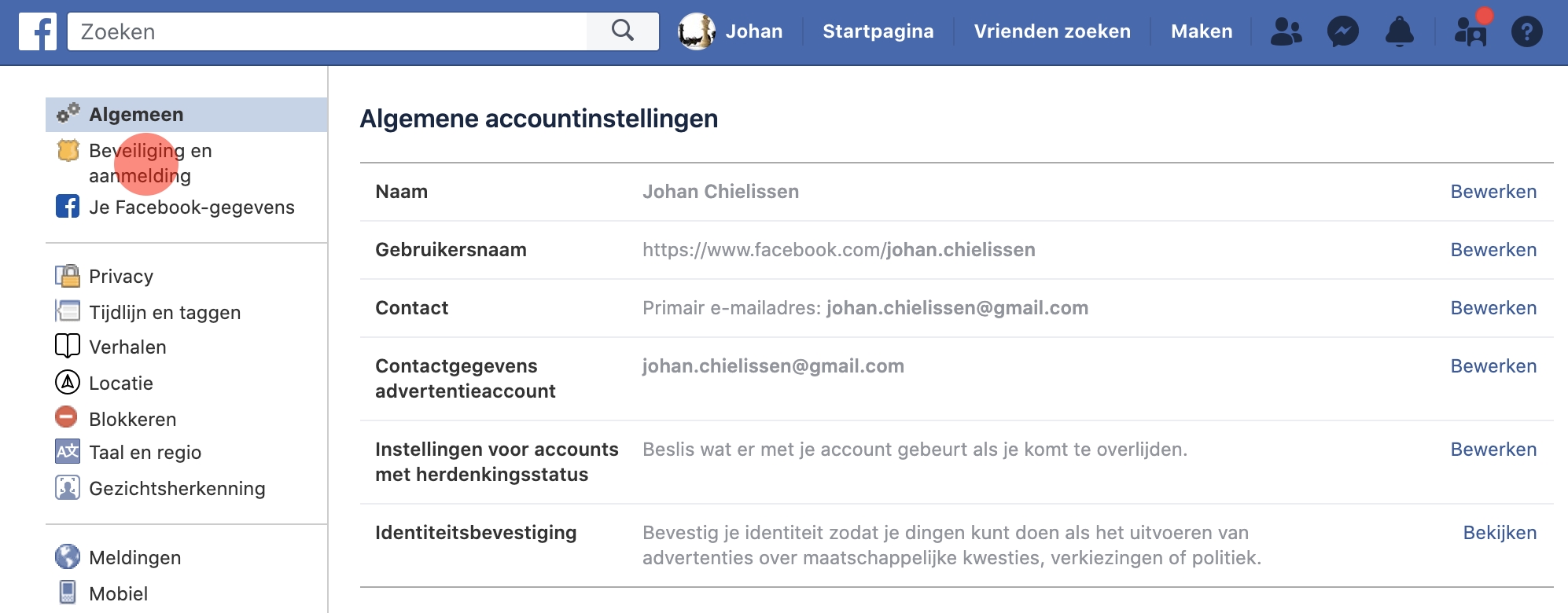Open Je Facebook-gegevens section
1568x613 pixels.
191,207
